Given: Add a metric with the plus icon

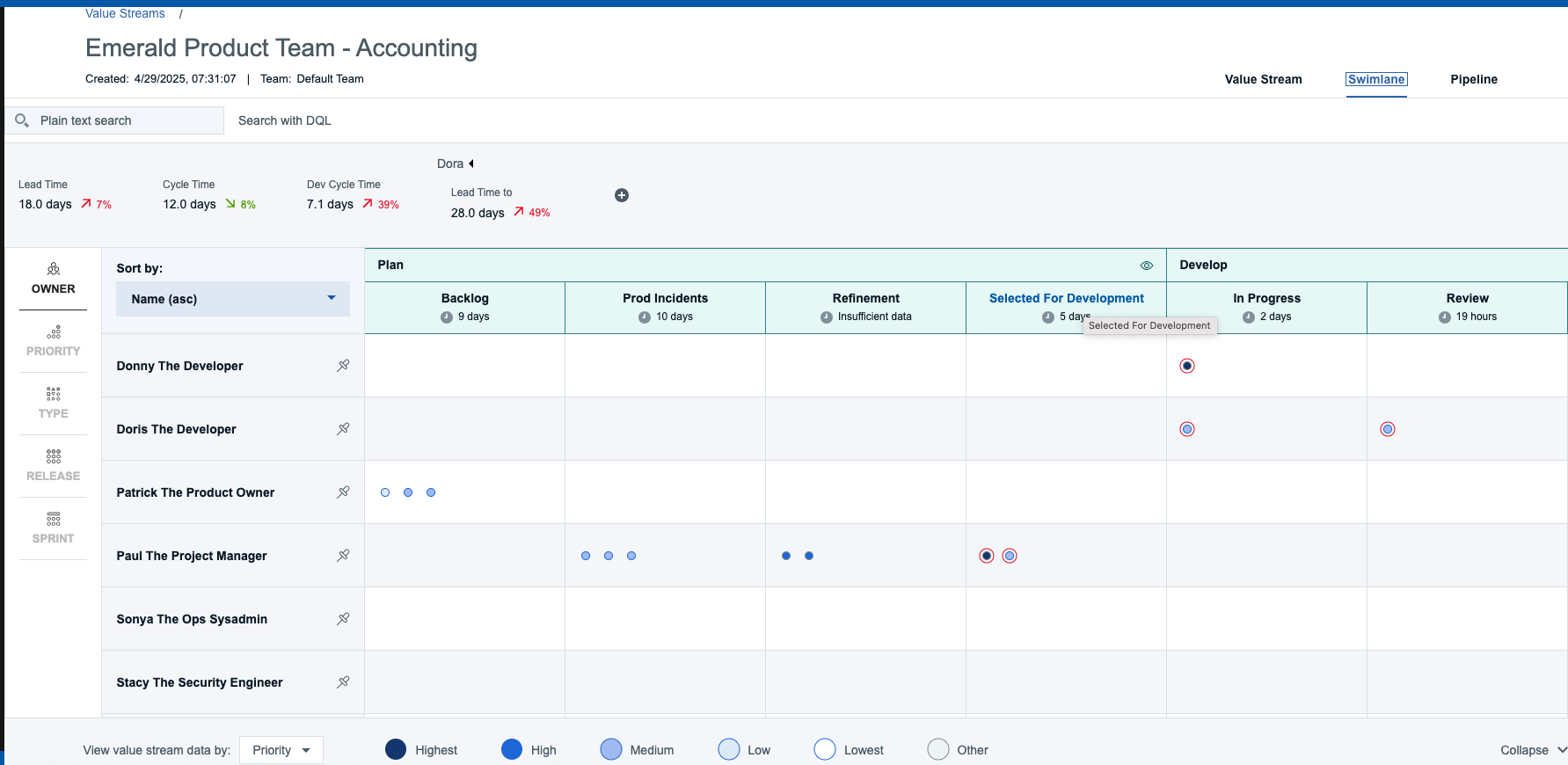Looking at the screenshot, I should tap(622, 195).
